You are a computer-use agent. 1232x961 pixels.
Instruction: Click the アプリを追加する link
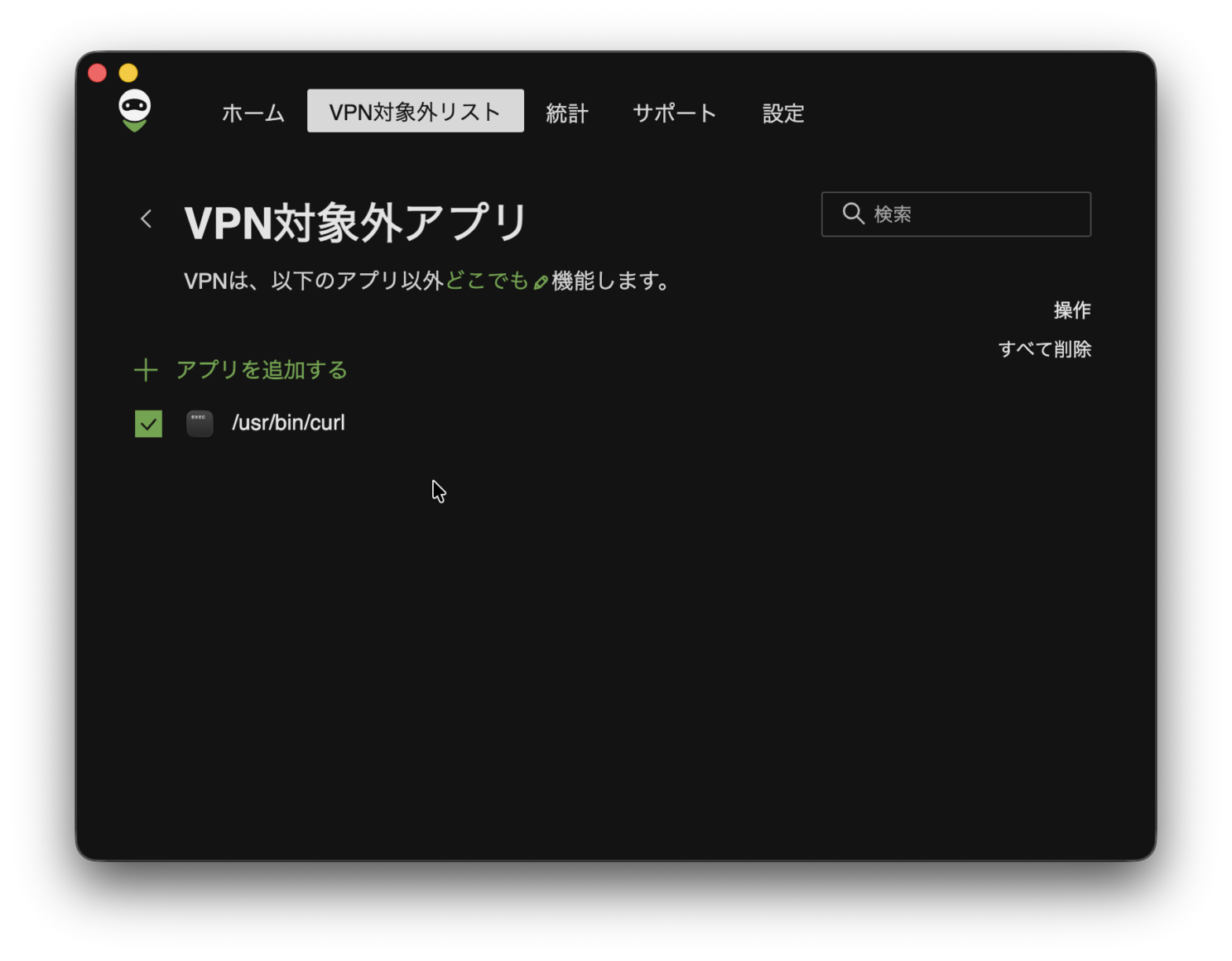pyautogui.click(x=261, y=369)
